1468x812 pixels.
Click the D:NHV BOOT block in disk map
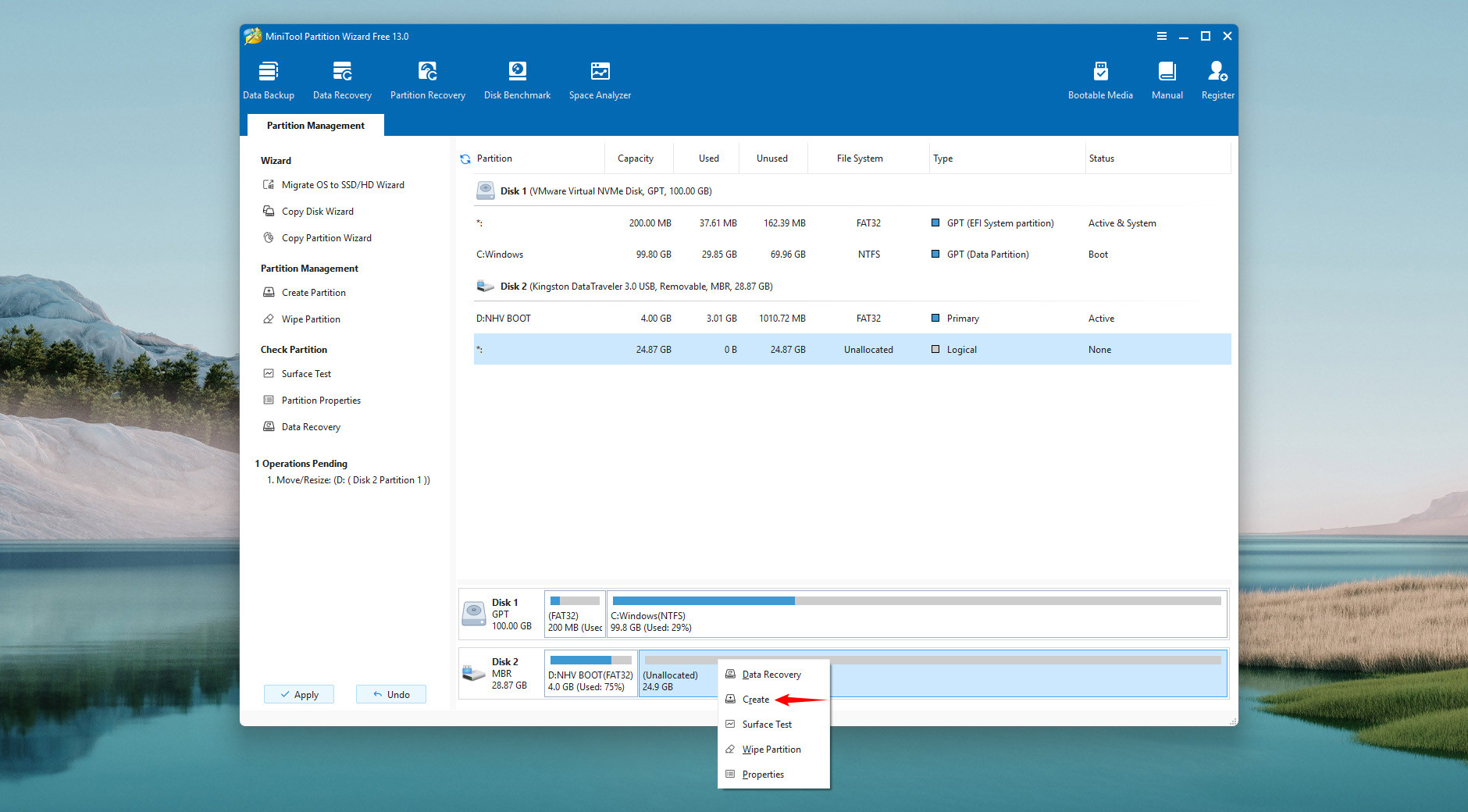[x=590, y=674]
